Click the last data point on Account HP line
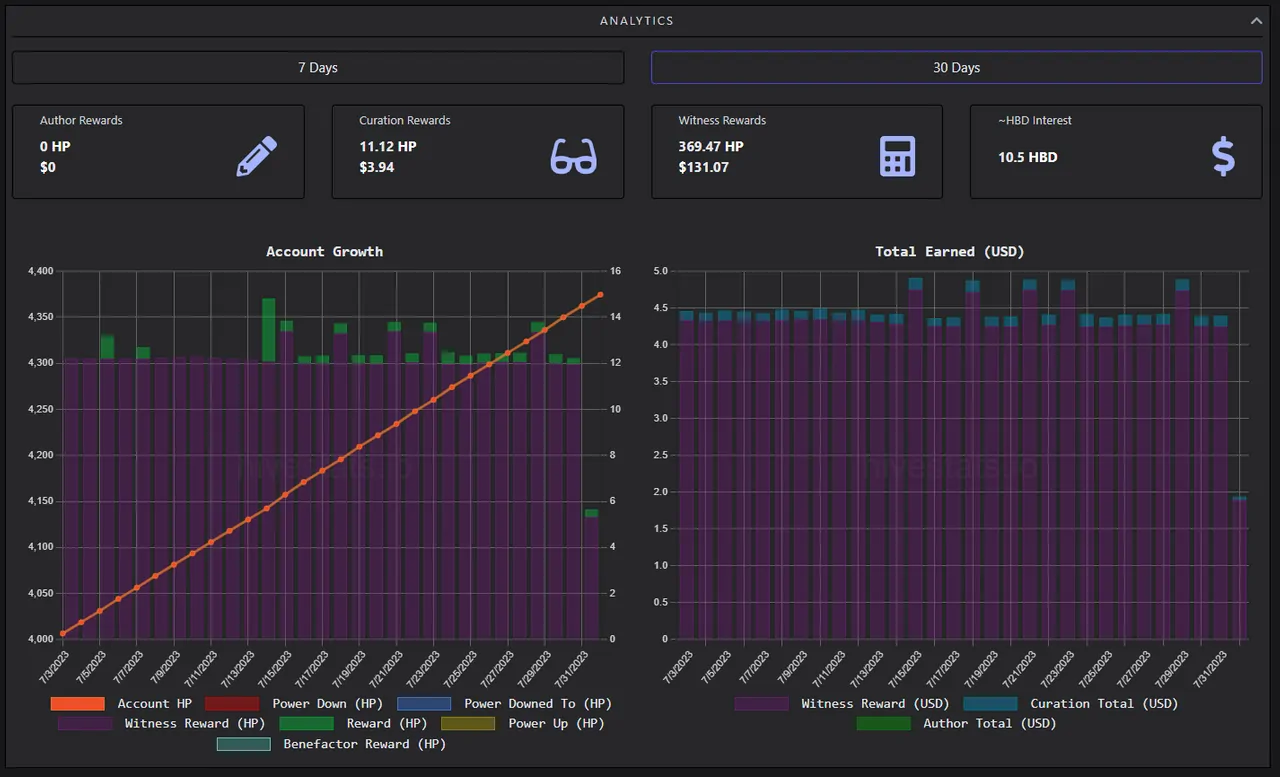Viewport: 1280px width, 777px height. (600, 295)
